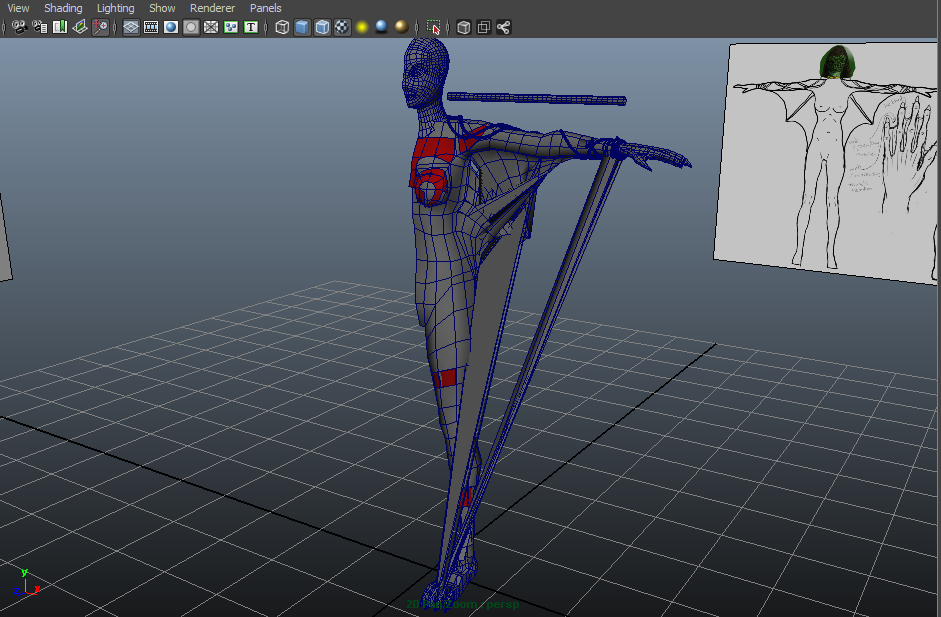Image resolution: width=941 pixels, height=617 pixels.
Task: Click the Select Camera icon
Action: pyautogui.click(x=20, y=27)
